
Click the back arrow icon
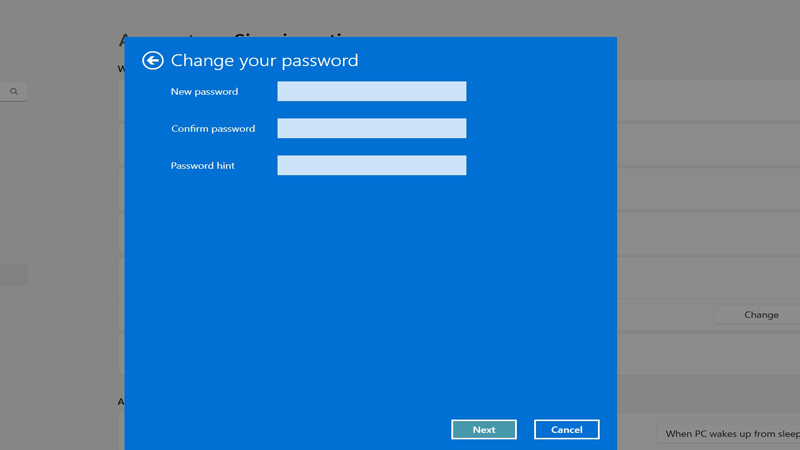152,61
